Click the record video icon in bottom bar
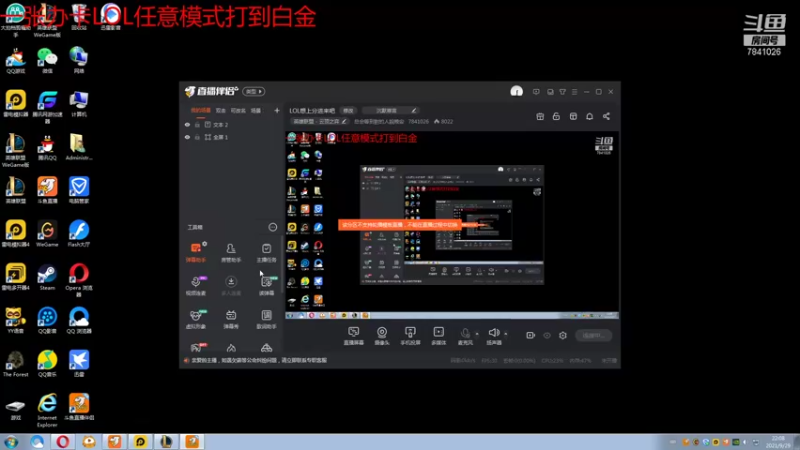This screenshot has height=450, width=800. pyautogui.click(x=530, y=335)
